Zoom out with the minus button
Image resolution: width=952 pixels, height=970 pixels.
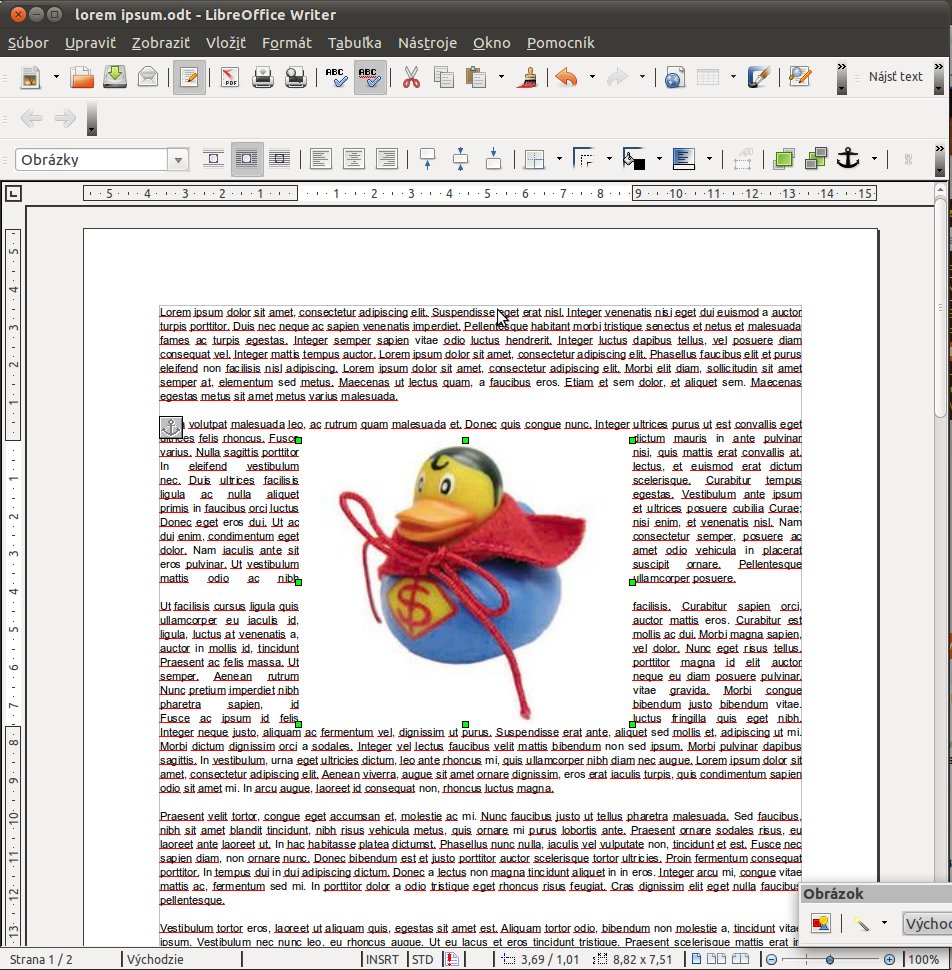click(x=771, y=959)
